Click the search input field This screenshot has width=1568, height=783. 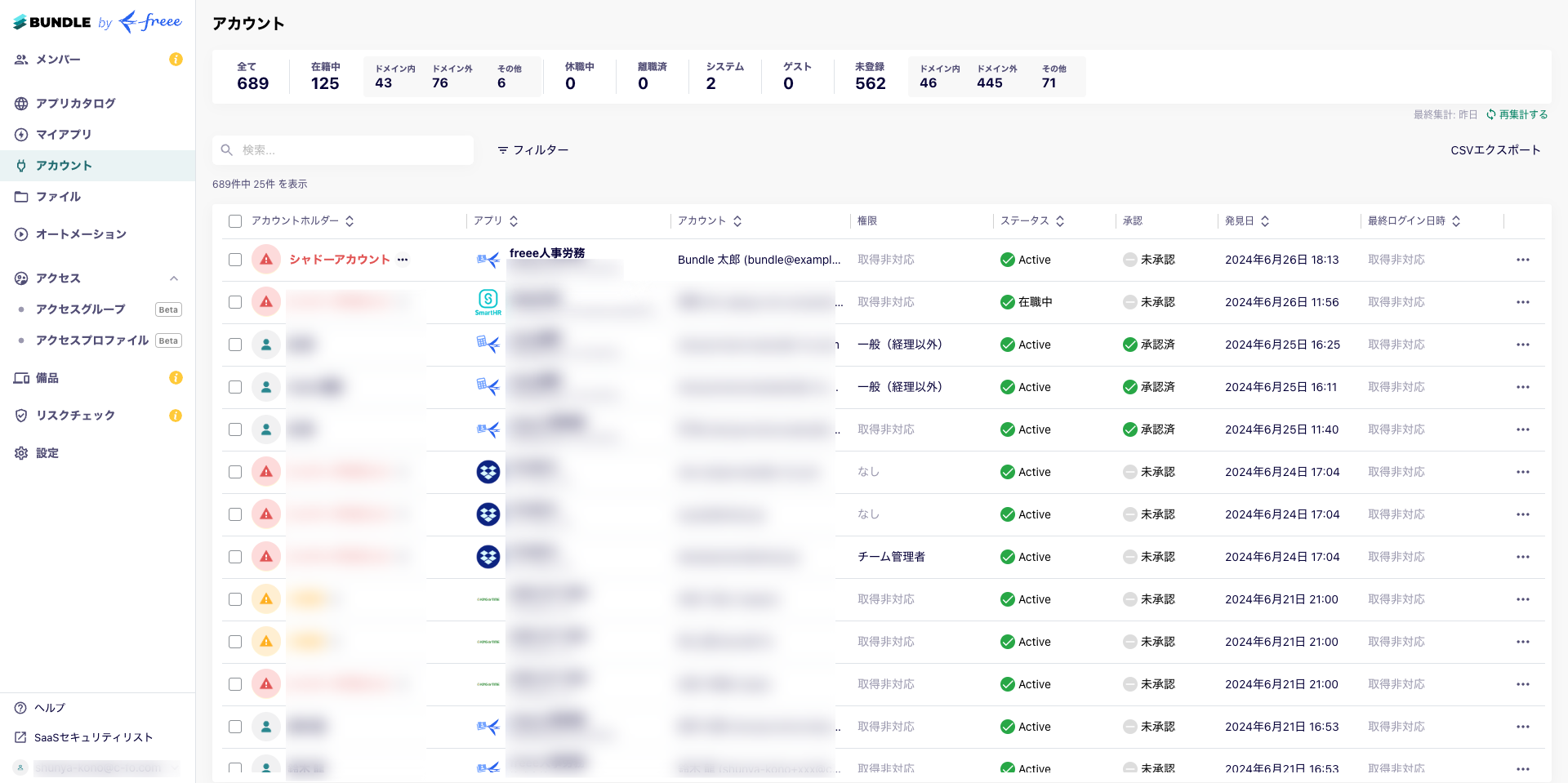pos(343,150)
